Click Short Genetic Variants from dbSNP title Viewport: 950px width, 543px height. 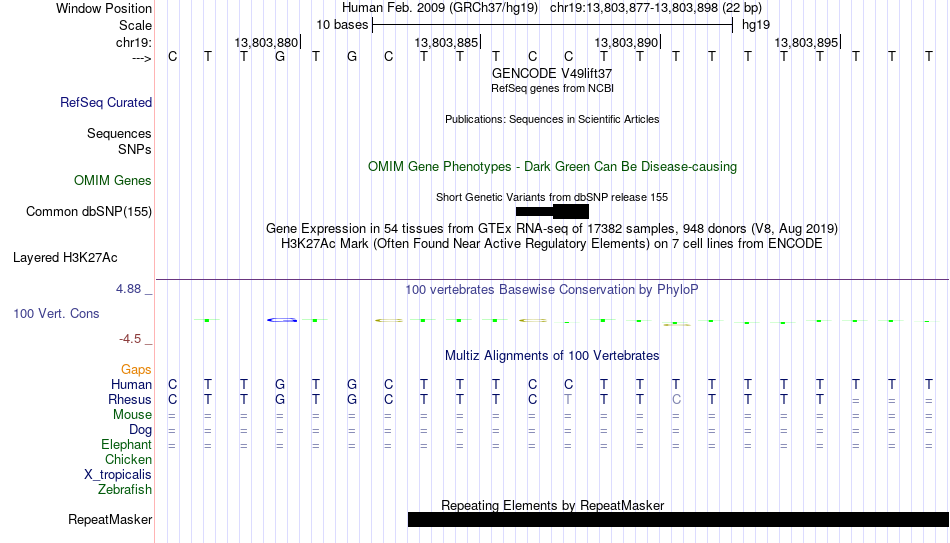click(552, 197)
